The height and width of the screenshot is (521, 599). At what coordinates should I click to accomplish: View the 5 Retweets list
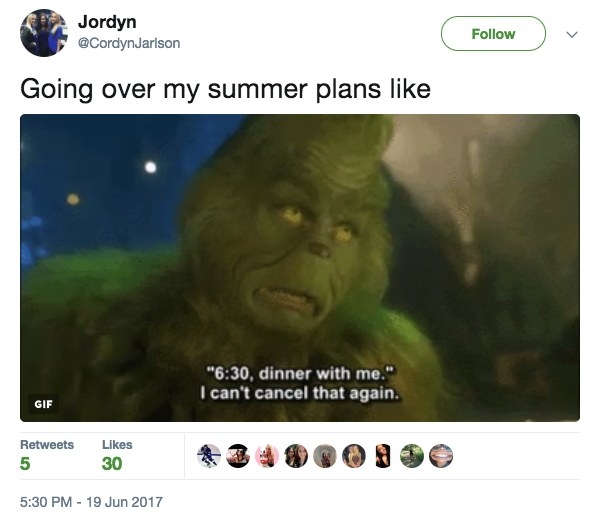pyautogui.click(x=47, y=455)
